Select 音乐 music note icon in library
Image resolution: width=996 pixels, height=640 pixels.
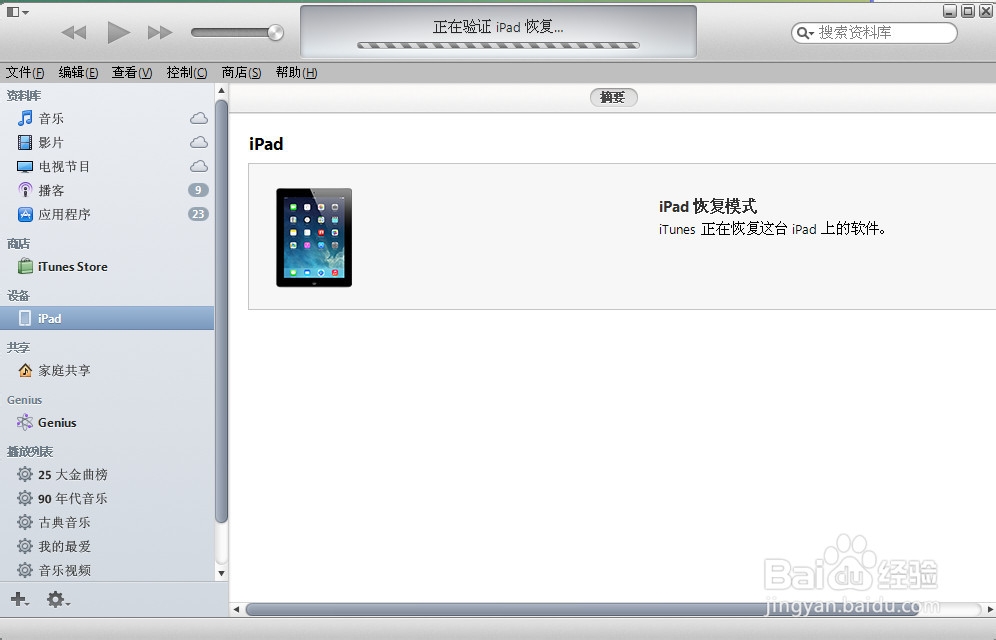(x=25, y=118)
